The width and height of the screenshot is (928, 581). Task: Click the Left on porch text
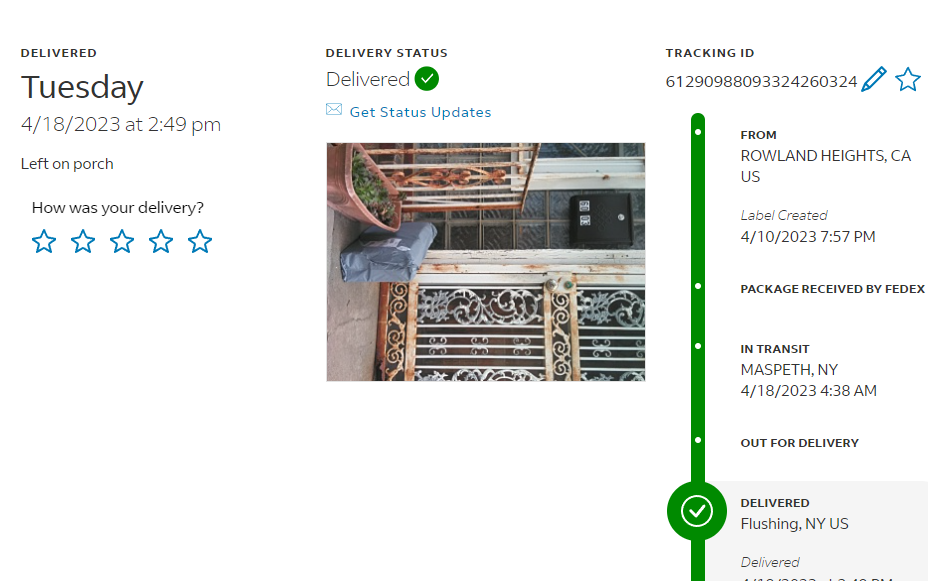(x=67, y=164)
